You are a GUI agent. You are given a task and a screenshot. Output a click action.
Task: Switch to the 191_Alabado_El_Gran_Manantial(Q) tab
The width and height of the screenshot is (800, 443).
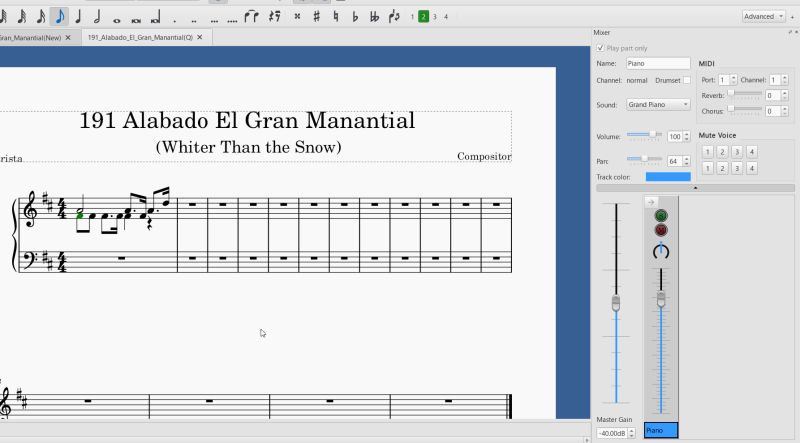click(140, 38)
